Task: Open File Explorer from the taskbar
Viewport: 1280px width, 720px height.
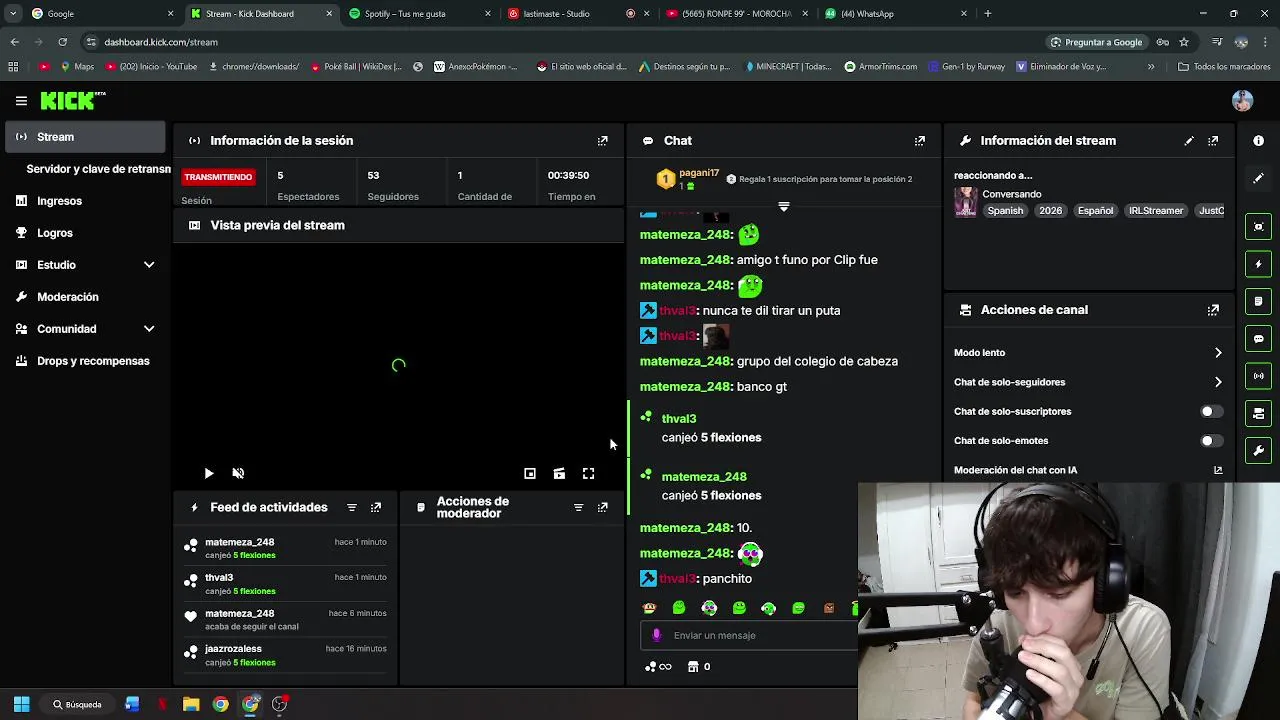Action: (191, 704)
